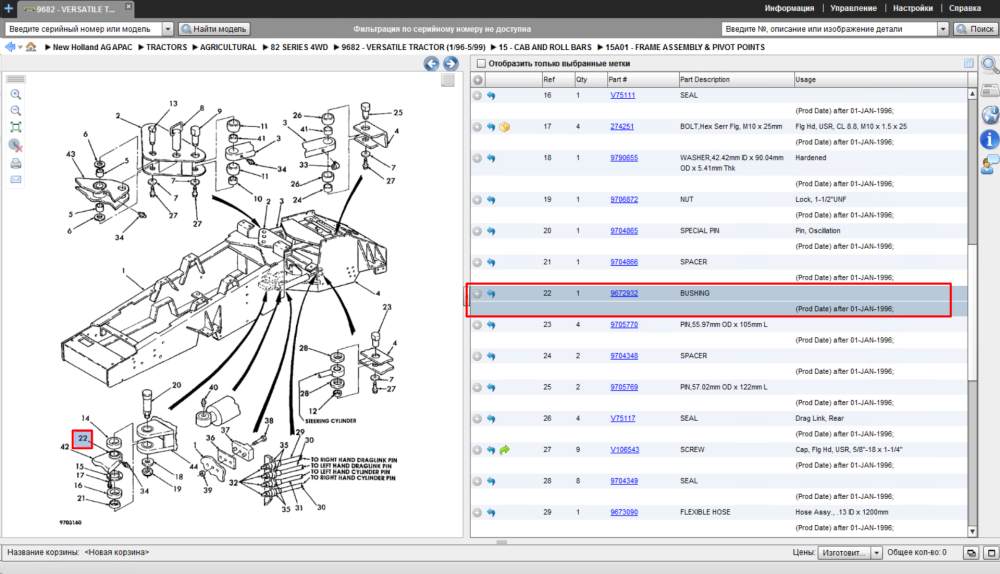Select callout 22 on the diagram

(83, 439)
